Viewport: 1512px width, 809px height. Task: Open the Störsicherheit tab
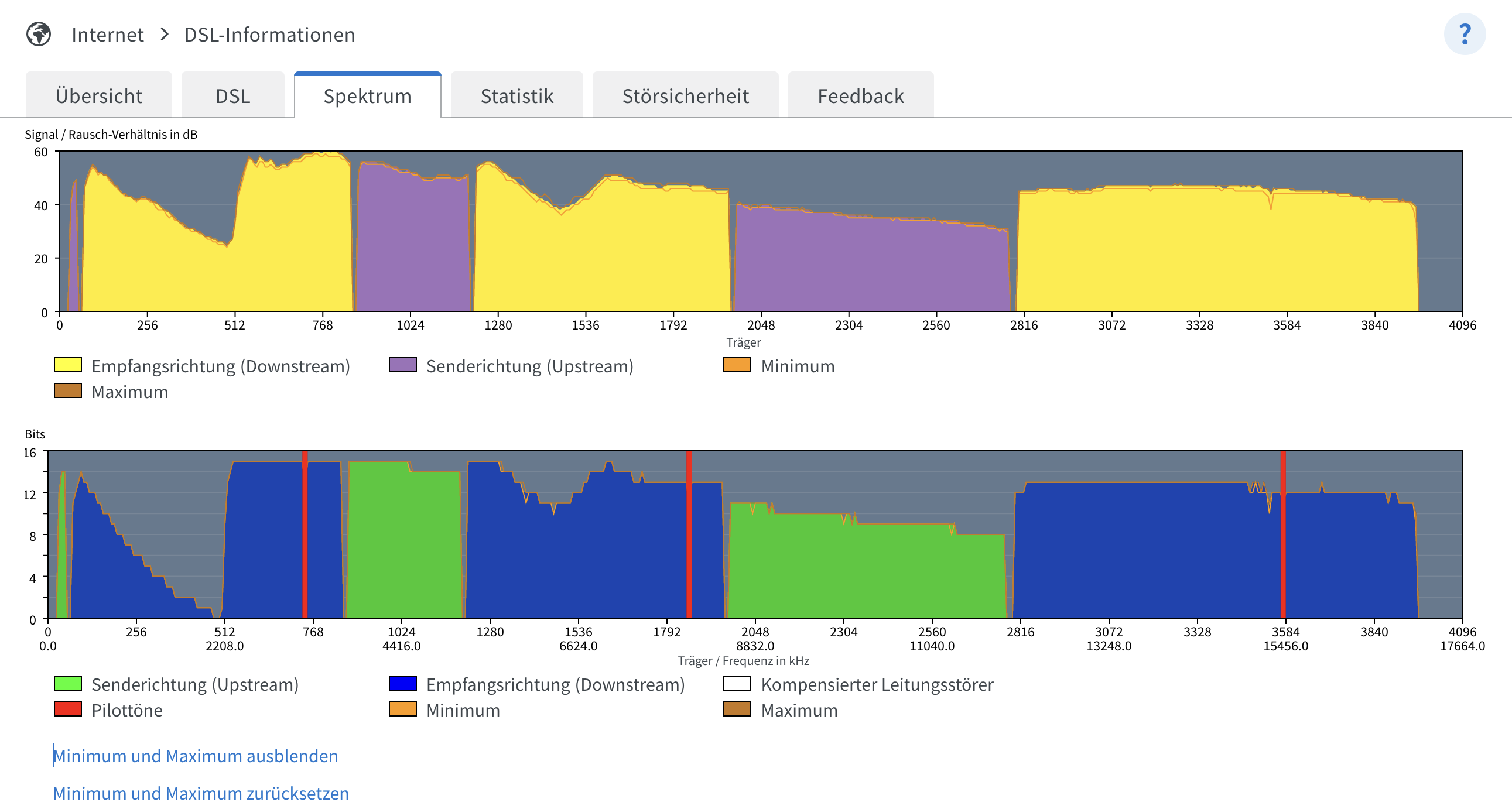tap(685, 95)
